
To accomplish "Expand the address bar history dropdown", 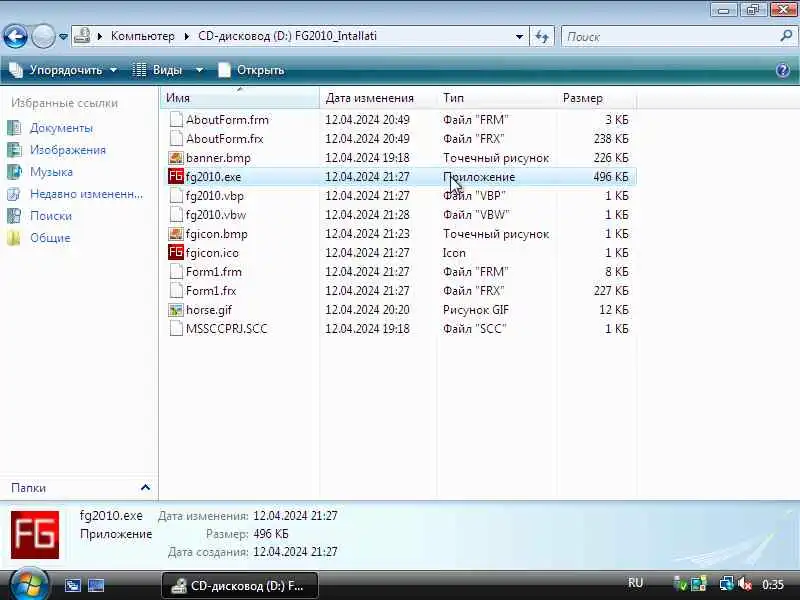I will coord(519,36).
